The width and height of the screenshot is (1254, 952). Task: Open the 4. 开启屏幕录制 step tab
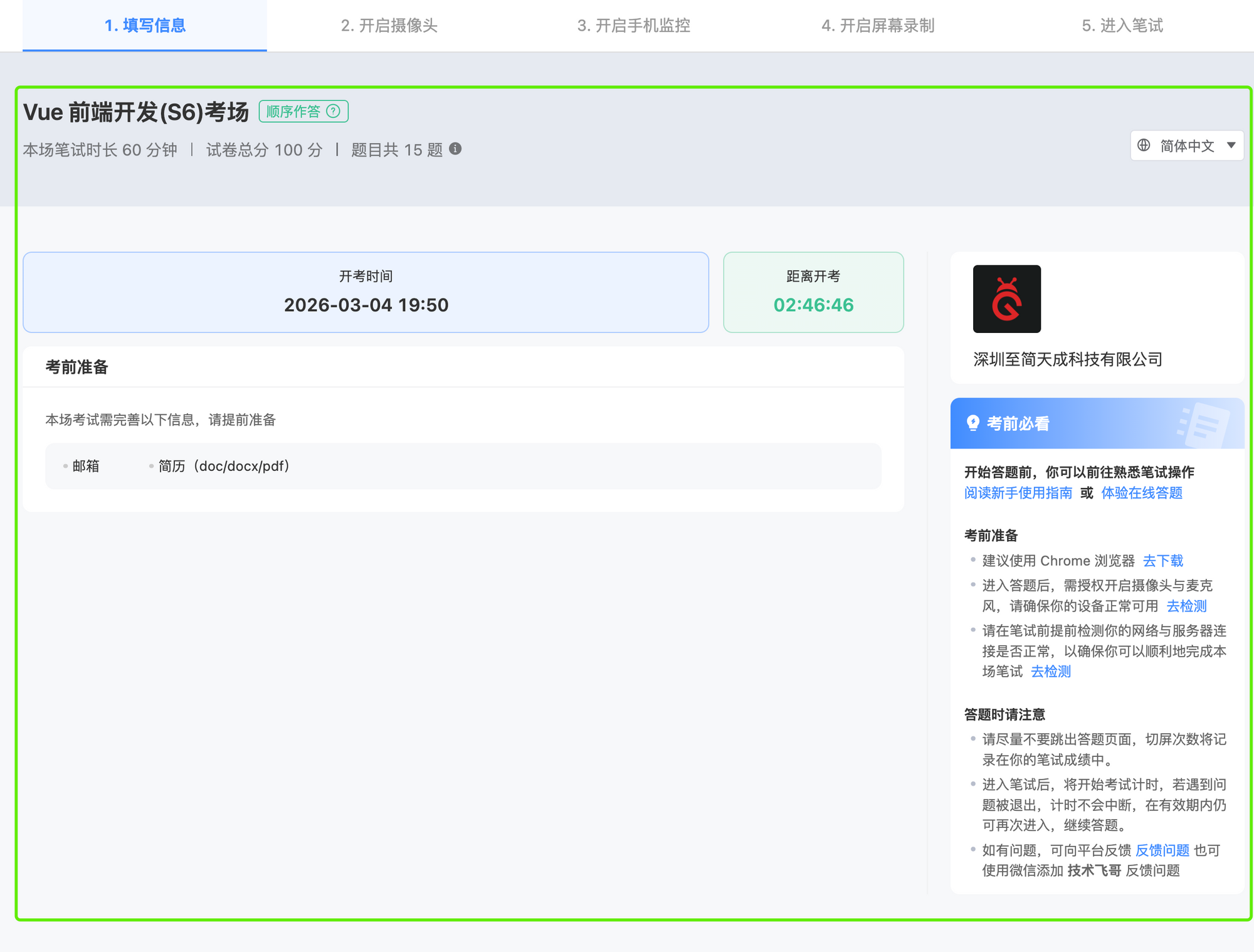tap(877, 26)
